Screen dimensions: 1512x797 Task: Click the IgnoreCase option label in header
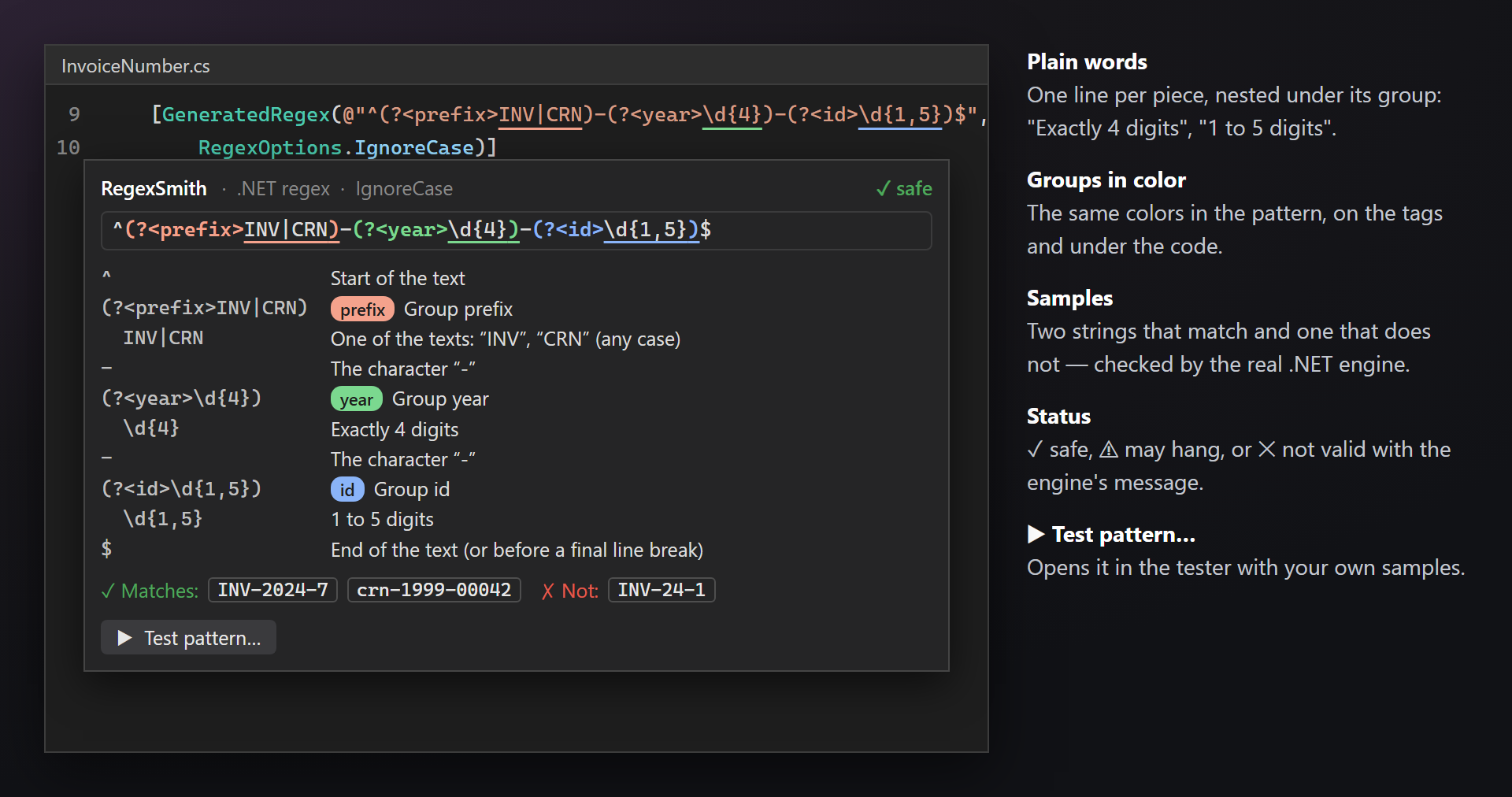(x=404, y=189)
